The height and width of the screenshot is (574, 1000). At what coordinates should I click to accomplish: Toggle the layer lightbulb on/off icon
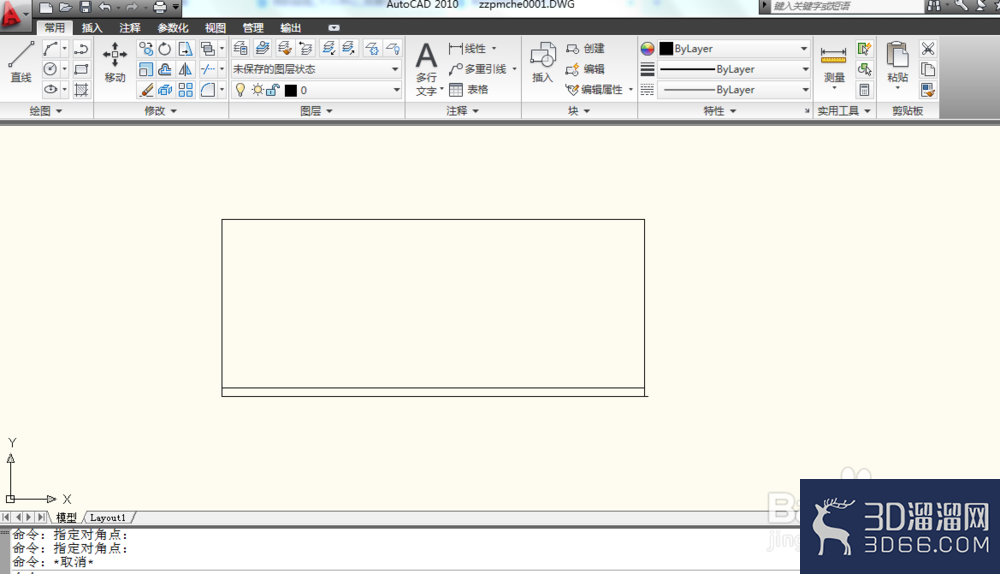[240, 90]
